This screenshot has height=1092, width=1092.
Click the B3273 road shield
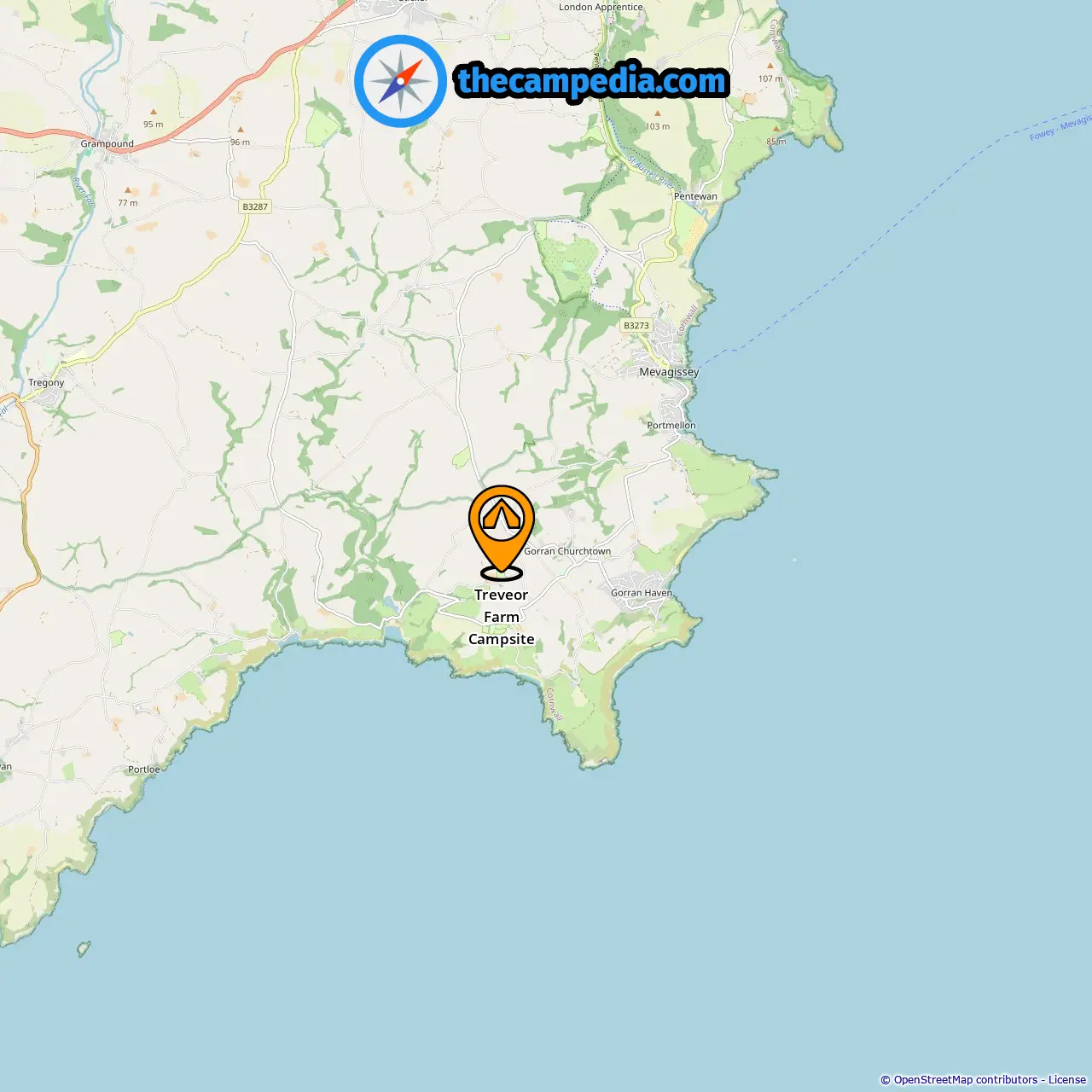[x=636, y=325]
